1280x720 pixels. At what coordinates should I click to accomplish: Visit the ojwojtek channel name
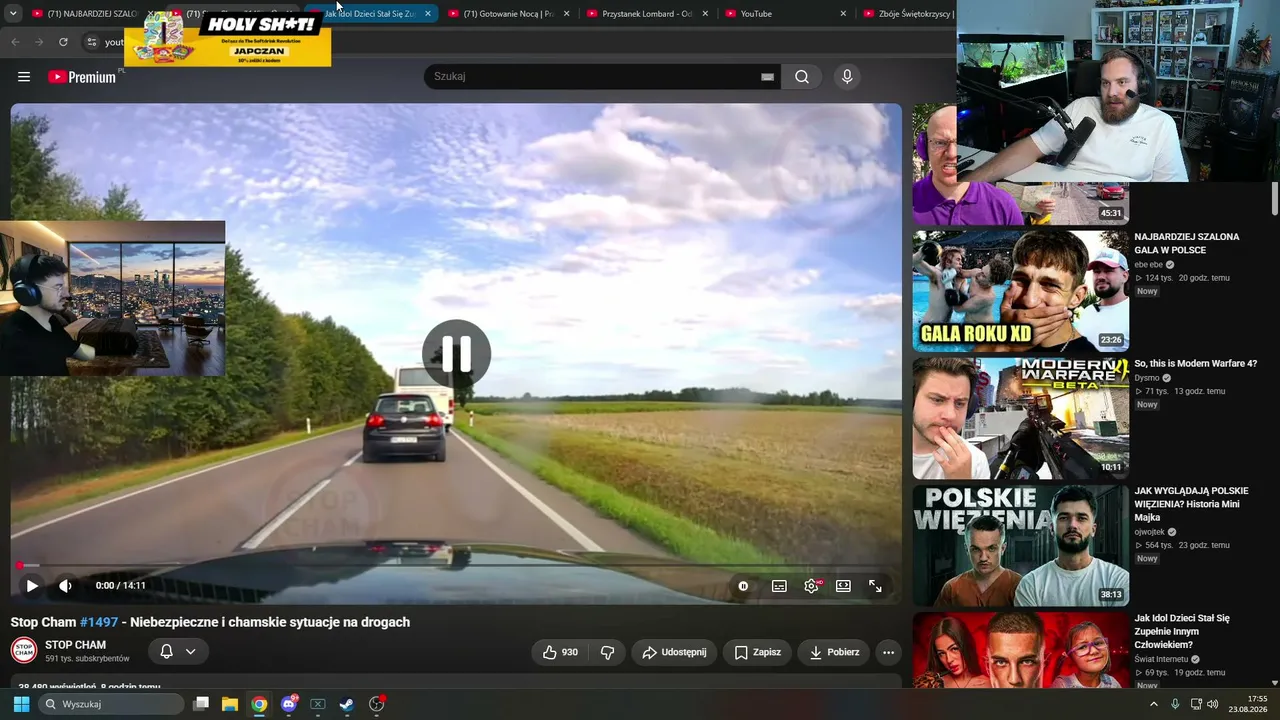tap(1150, 532)
